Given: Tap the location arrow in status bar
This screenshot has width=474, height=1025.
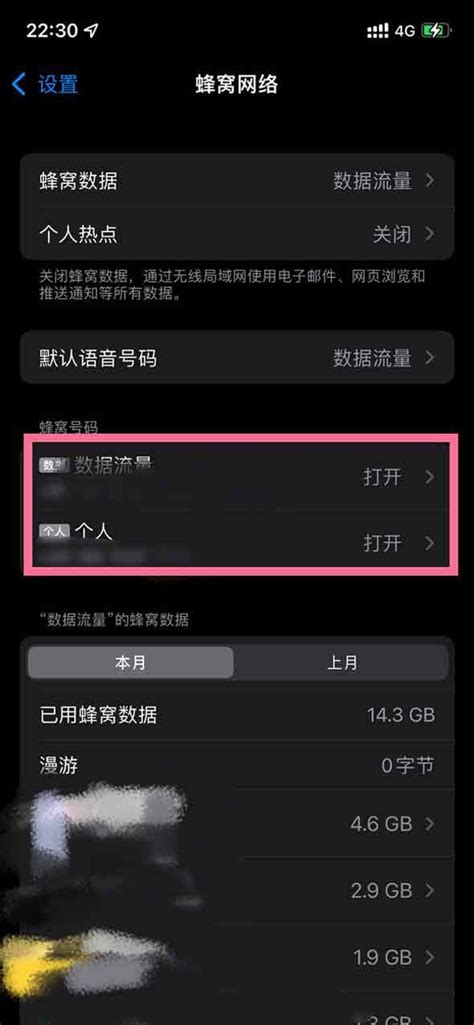Looking at the screenshot, I should (x=90, y=31).
